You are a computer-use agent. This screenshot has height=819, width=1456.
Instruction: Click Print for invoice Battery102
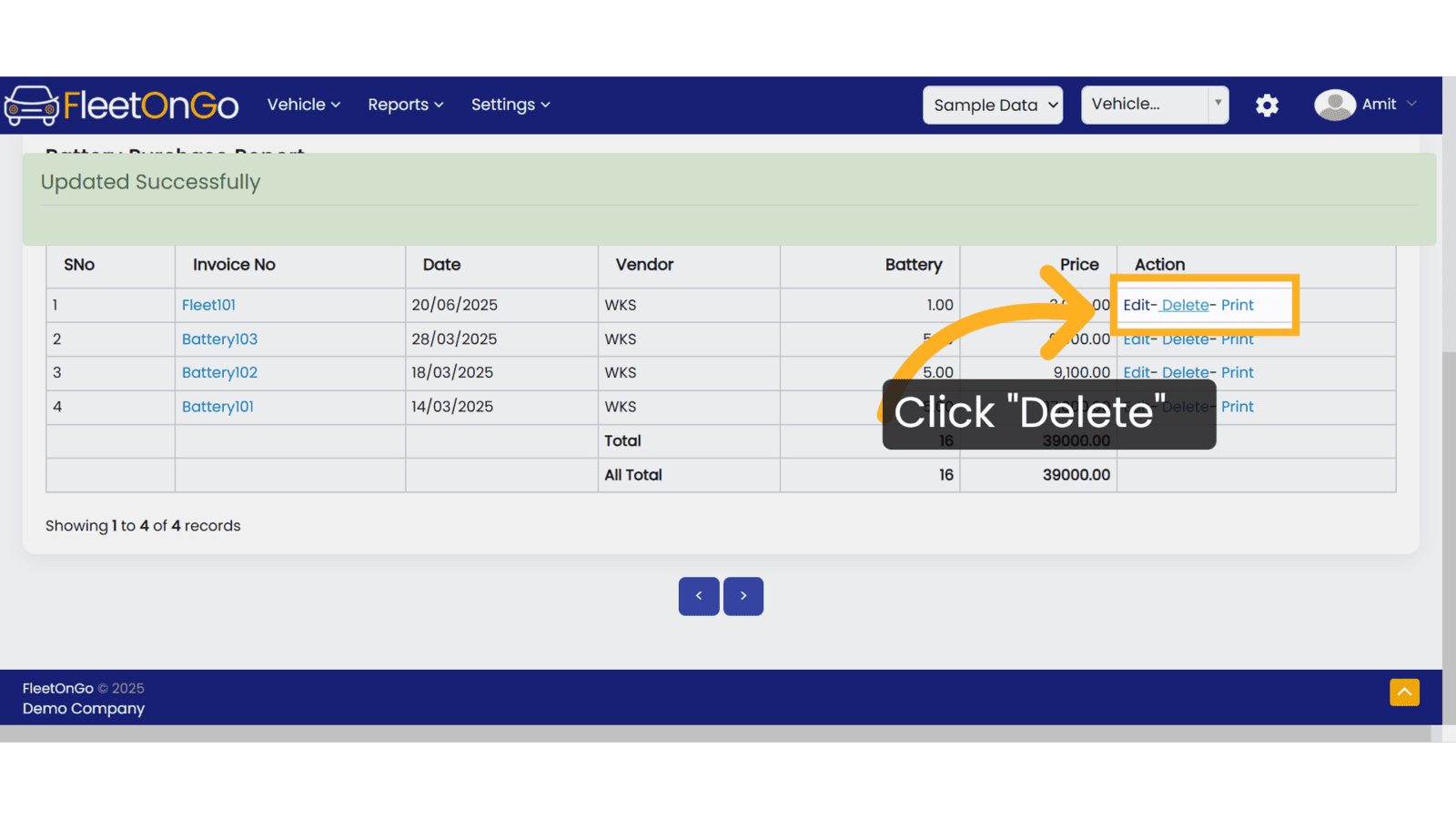[x=1238, y=373]
